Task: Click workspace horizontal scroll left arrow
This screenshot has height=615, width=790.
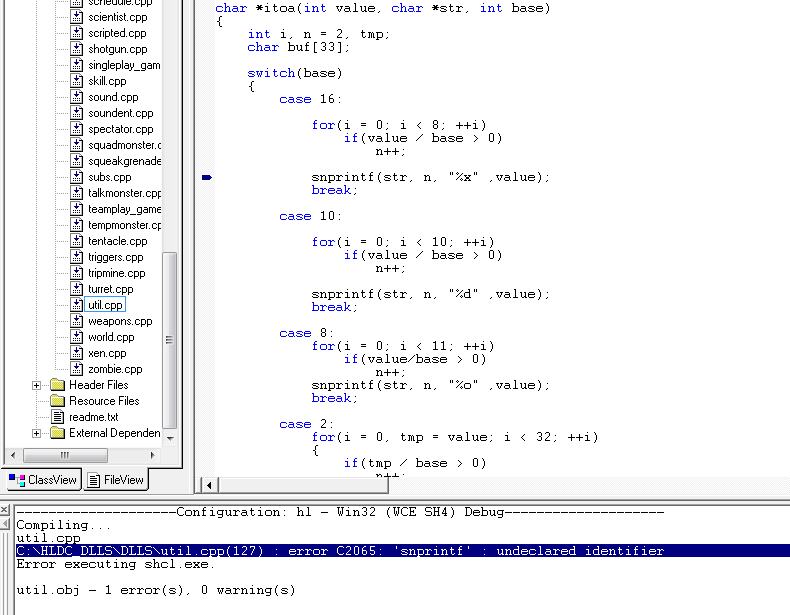Action: pyautogui.click(x=13, y=455)
